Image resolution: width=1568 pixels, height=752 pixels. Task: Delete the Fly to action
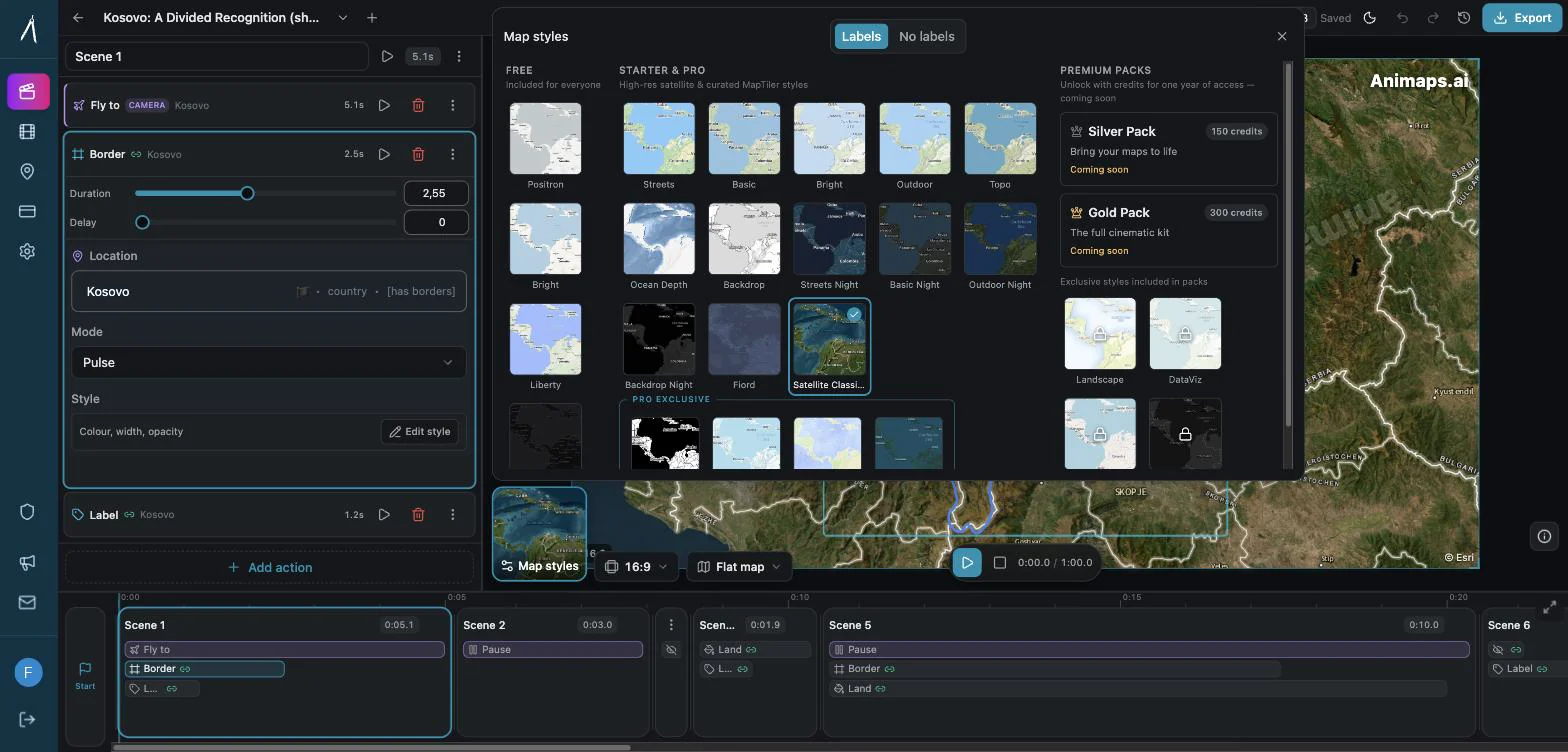tap(418, 105)
